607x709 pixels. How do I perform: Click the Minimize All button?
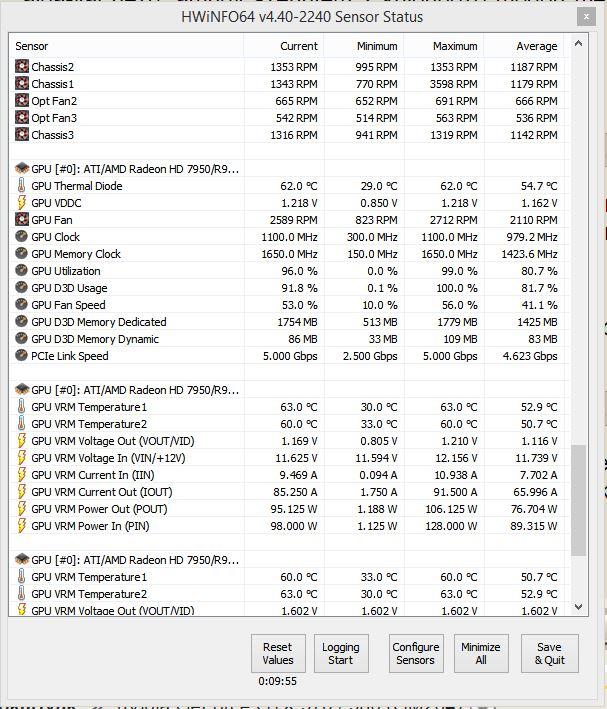coord(481,653)
